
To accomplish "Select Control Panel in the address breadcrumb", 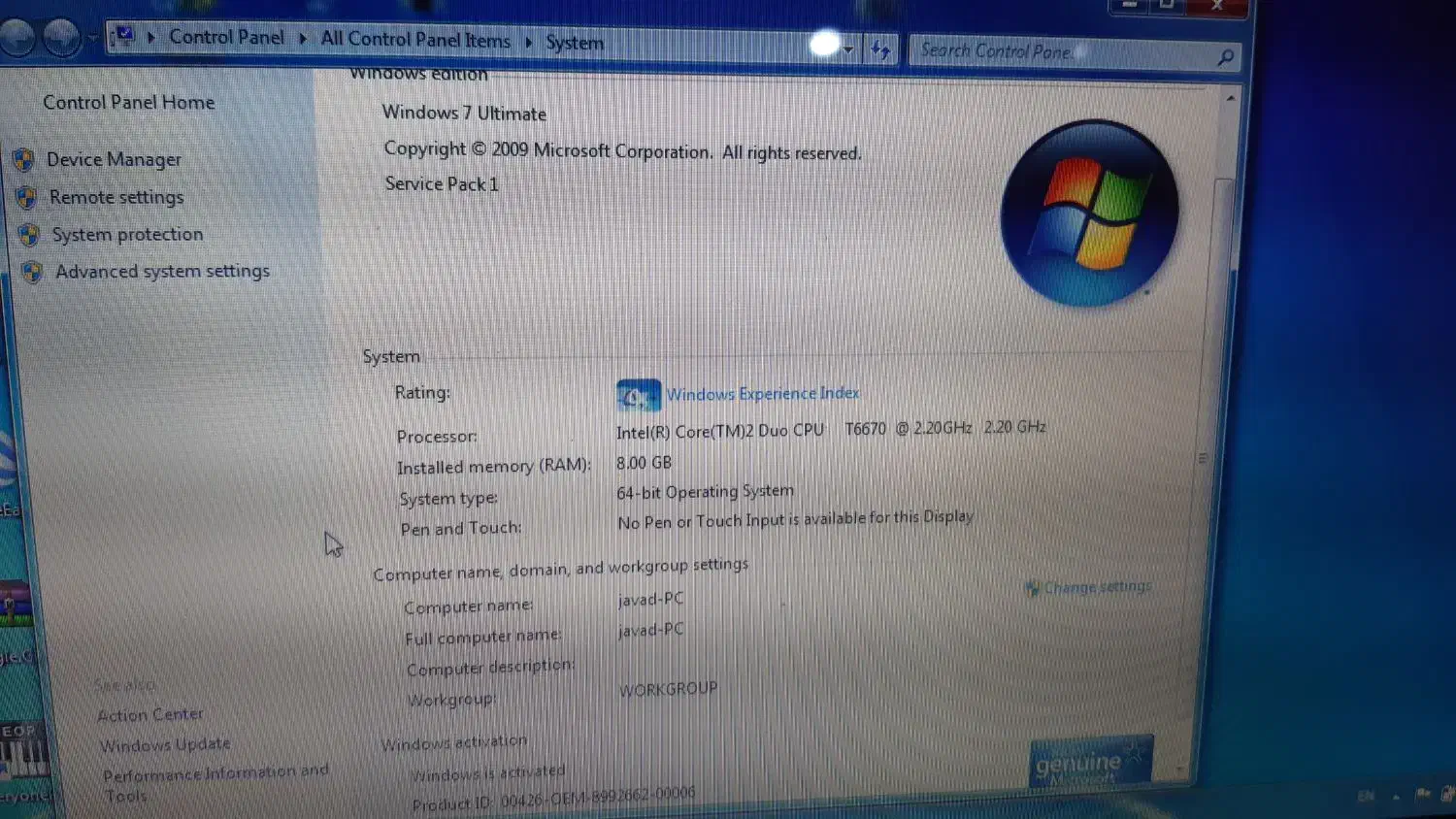I will [226, 38].
